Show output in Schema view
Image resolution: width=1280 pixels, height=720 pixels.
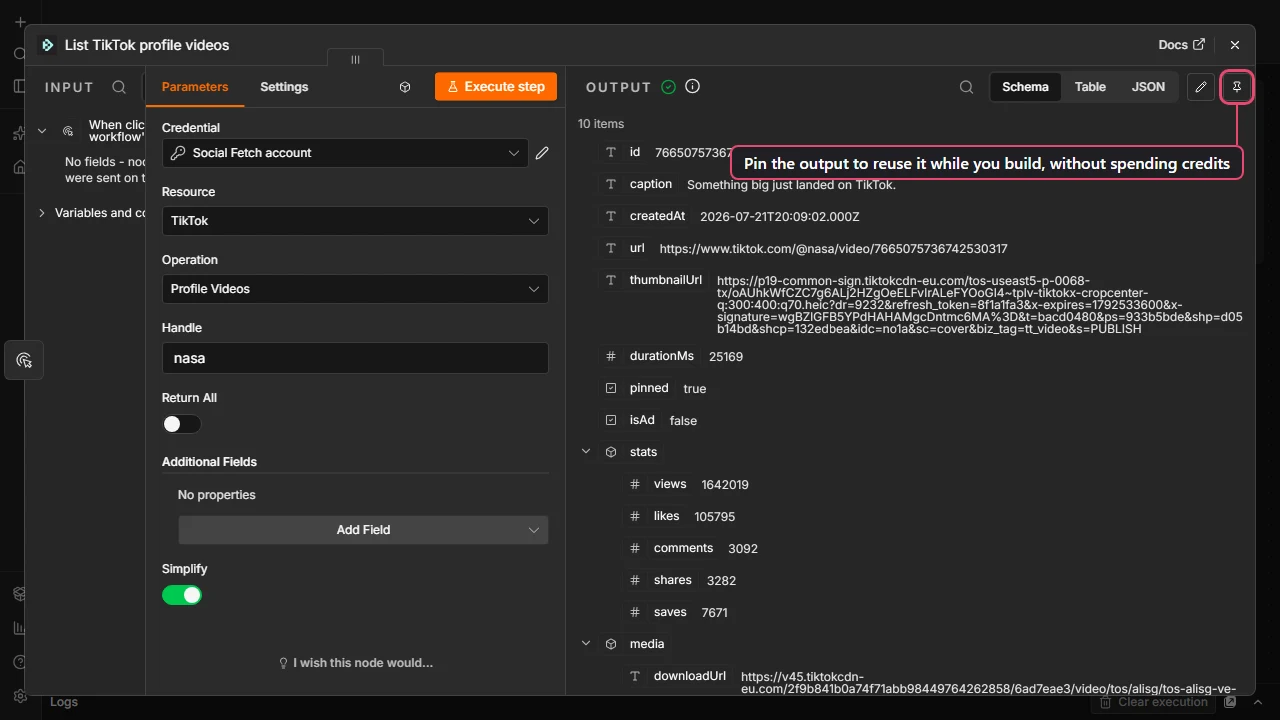(1025, 87)
